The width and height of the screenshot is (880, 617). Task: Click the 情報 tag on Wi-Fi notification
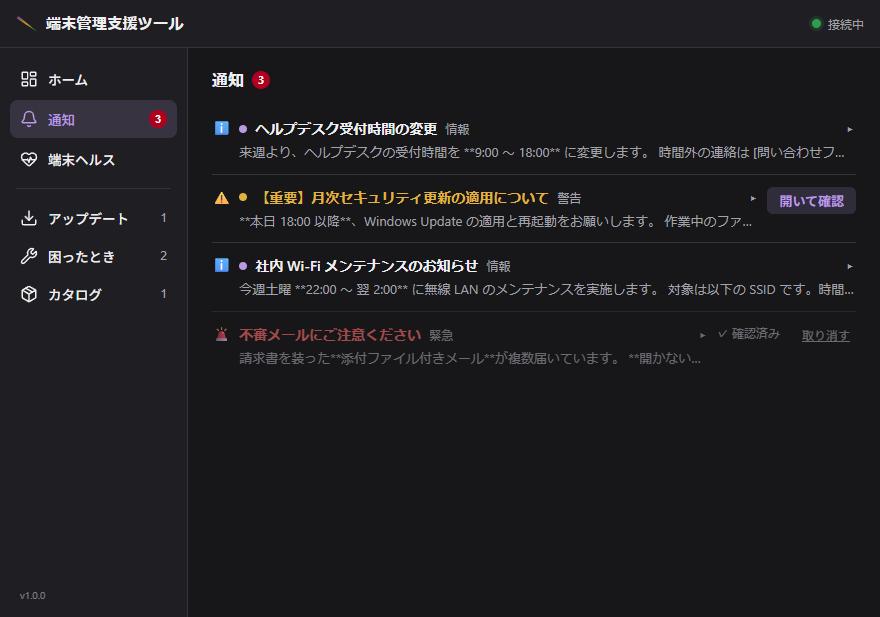pos(498,266)
